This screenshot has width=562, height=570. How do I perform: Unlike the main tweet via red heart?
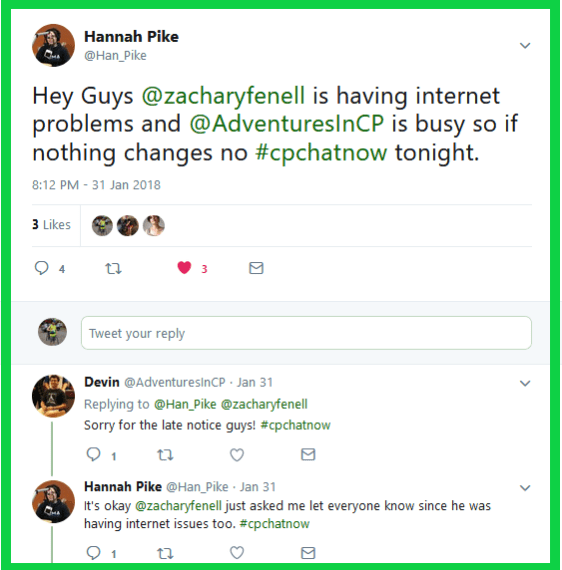184,268
